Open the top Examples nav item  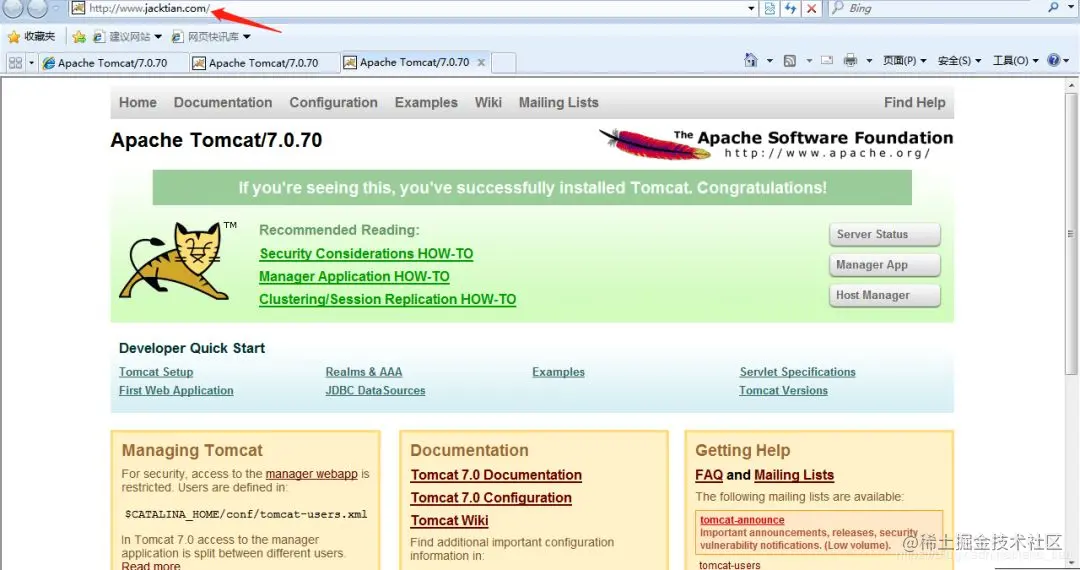click(x=426, y=103)
